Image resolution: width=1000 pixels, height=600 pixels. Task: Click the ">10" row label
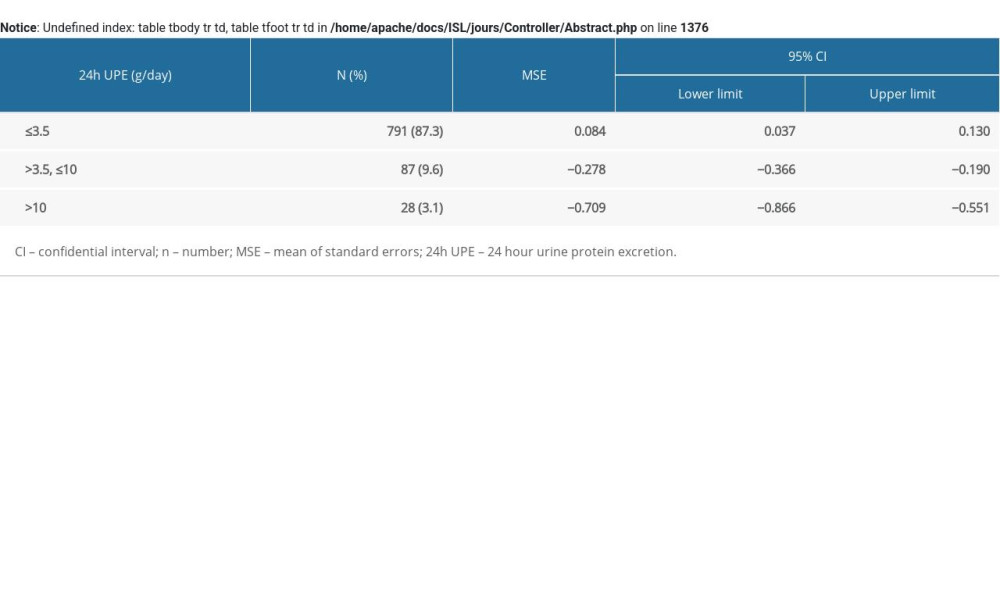[x=36, y=208]
